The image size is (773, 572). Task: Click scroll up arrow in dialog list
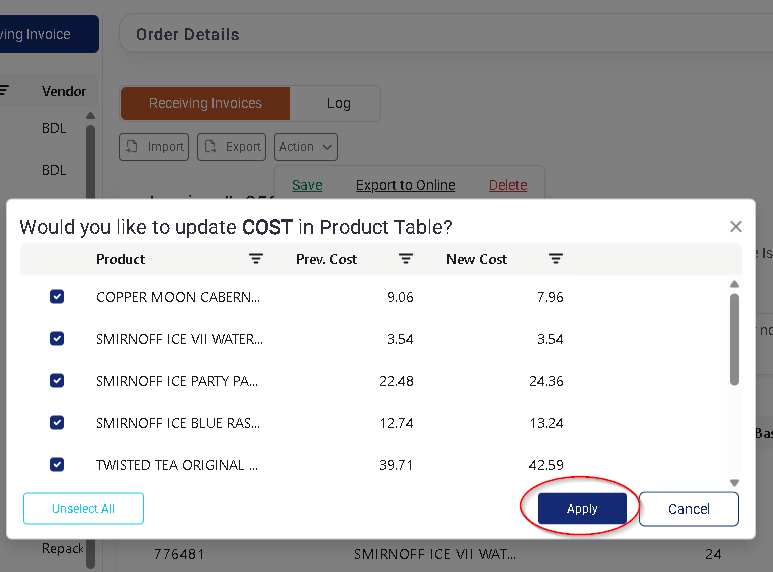pyautogui.click(x=734, y=284)
